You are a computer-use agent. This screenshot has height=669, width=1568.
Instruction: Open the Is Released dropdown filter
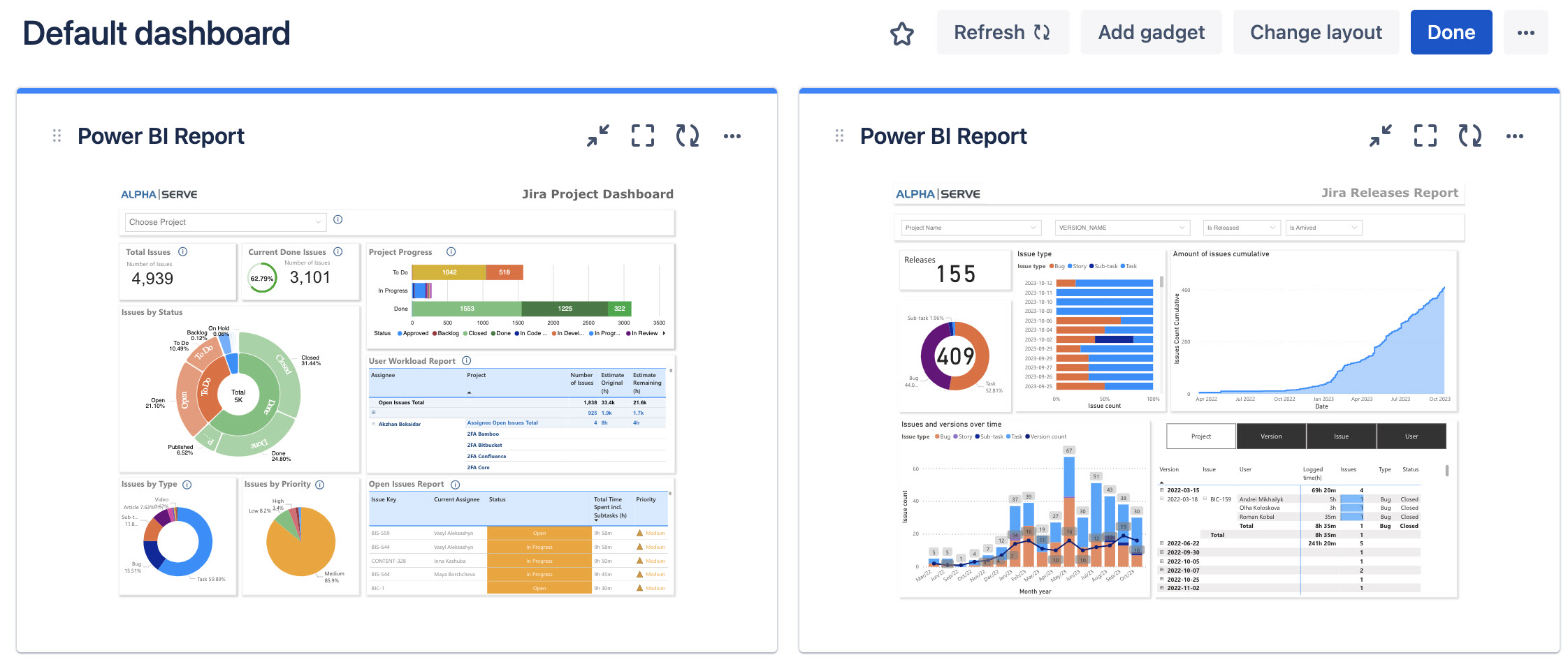pos(1242,228)
